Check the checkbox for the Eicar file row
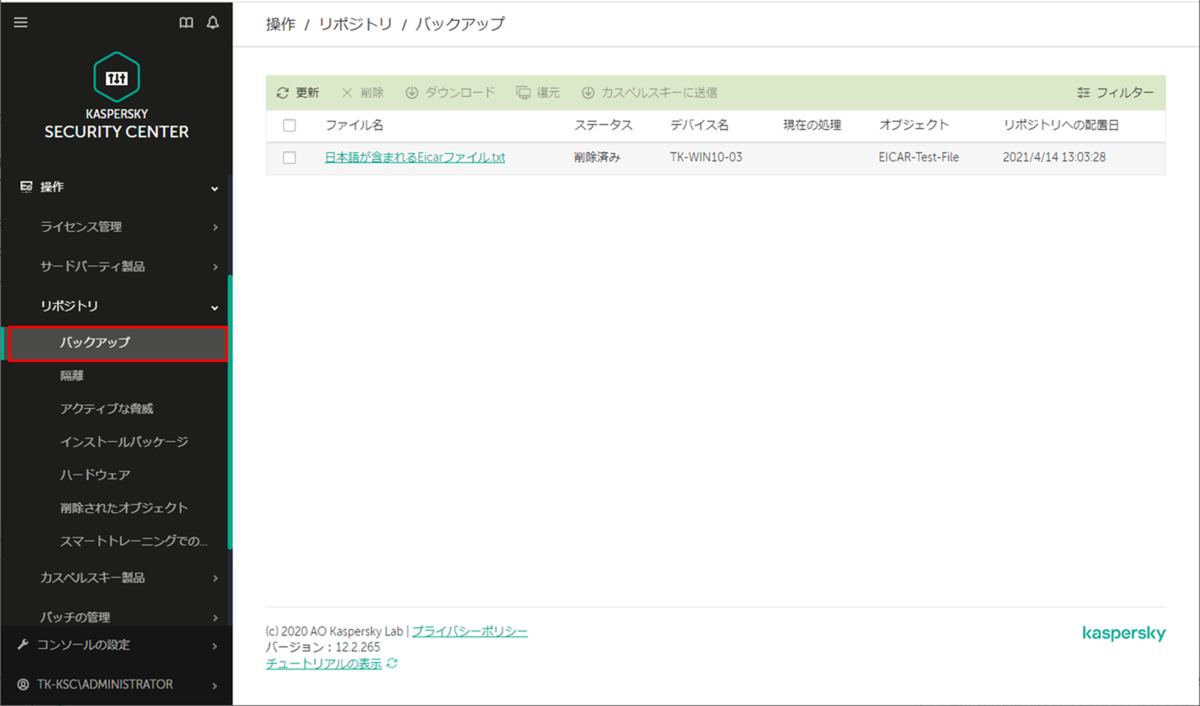Screen dimensions: 1200x706 tap(288, 157)
